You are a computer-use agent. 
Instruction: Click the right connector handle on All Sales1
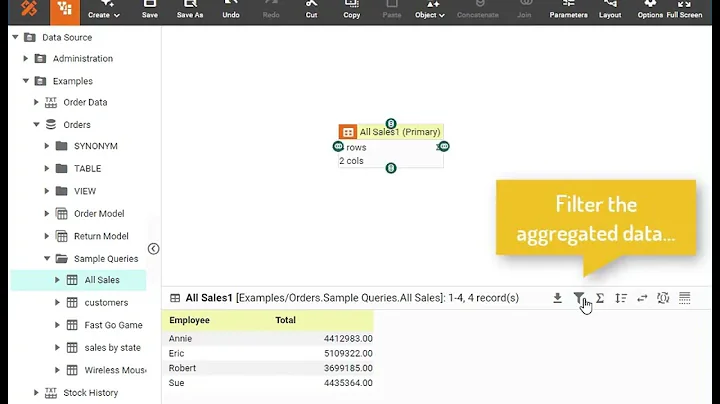point(444,146)
